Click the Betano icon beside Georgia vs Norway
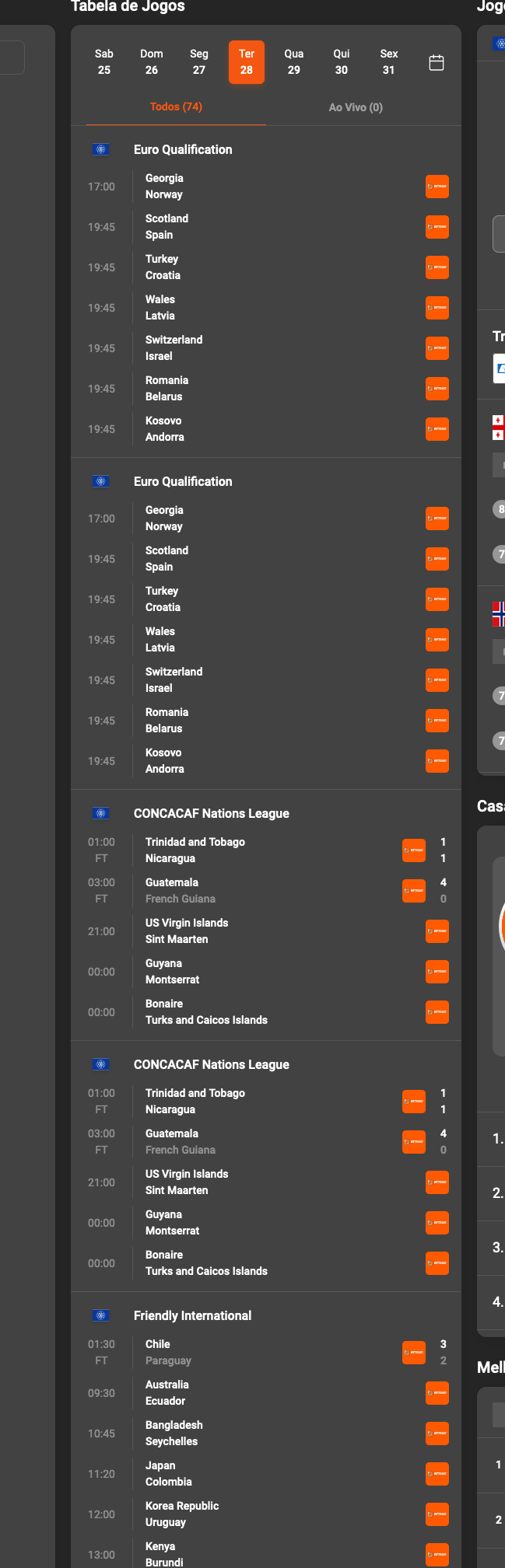Image resolution: width=505 pixels, height=1568 pixels. pyautogui.click(x=437, y=187)
